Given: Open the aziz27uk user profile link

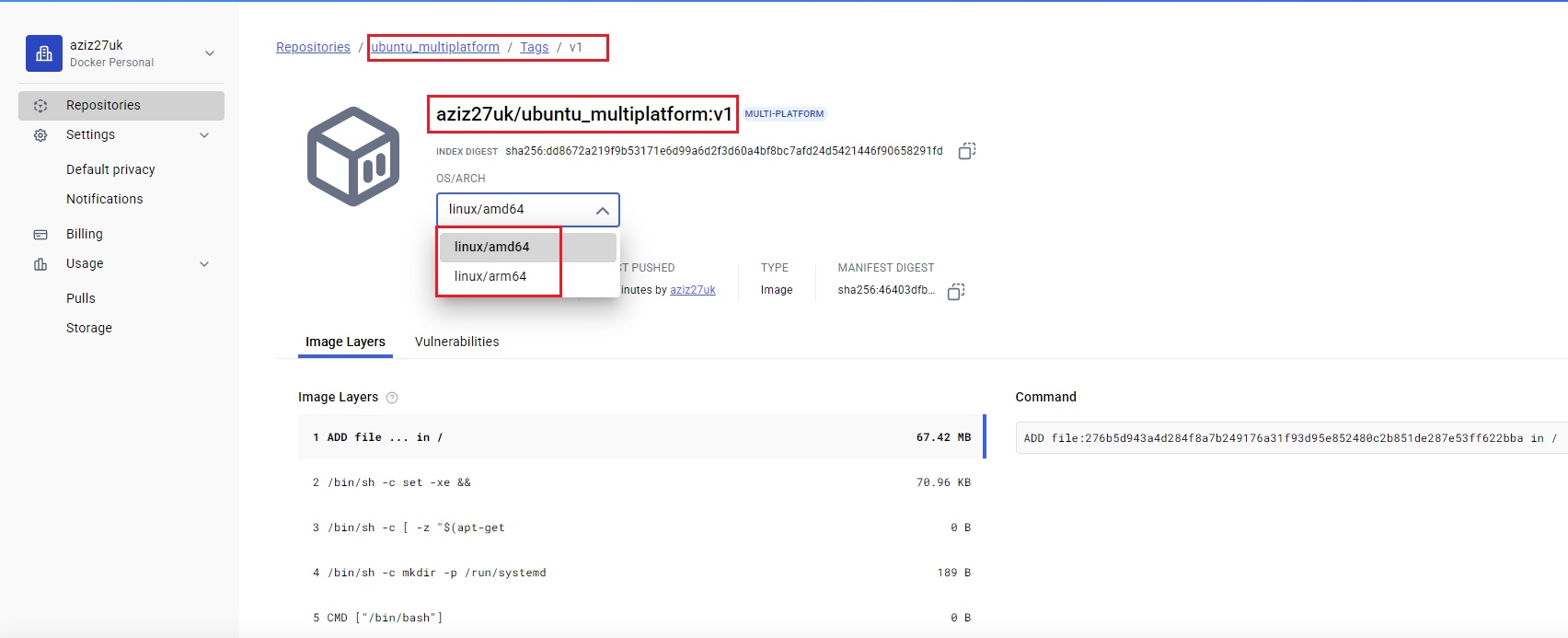Looking at the screenshot, I should [693, 290].
